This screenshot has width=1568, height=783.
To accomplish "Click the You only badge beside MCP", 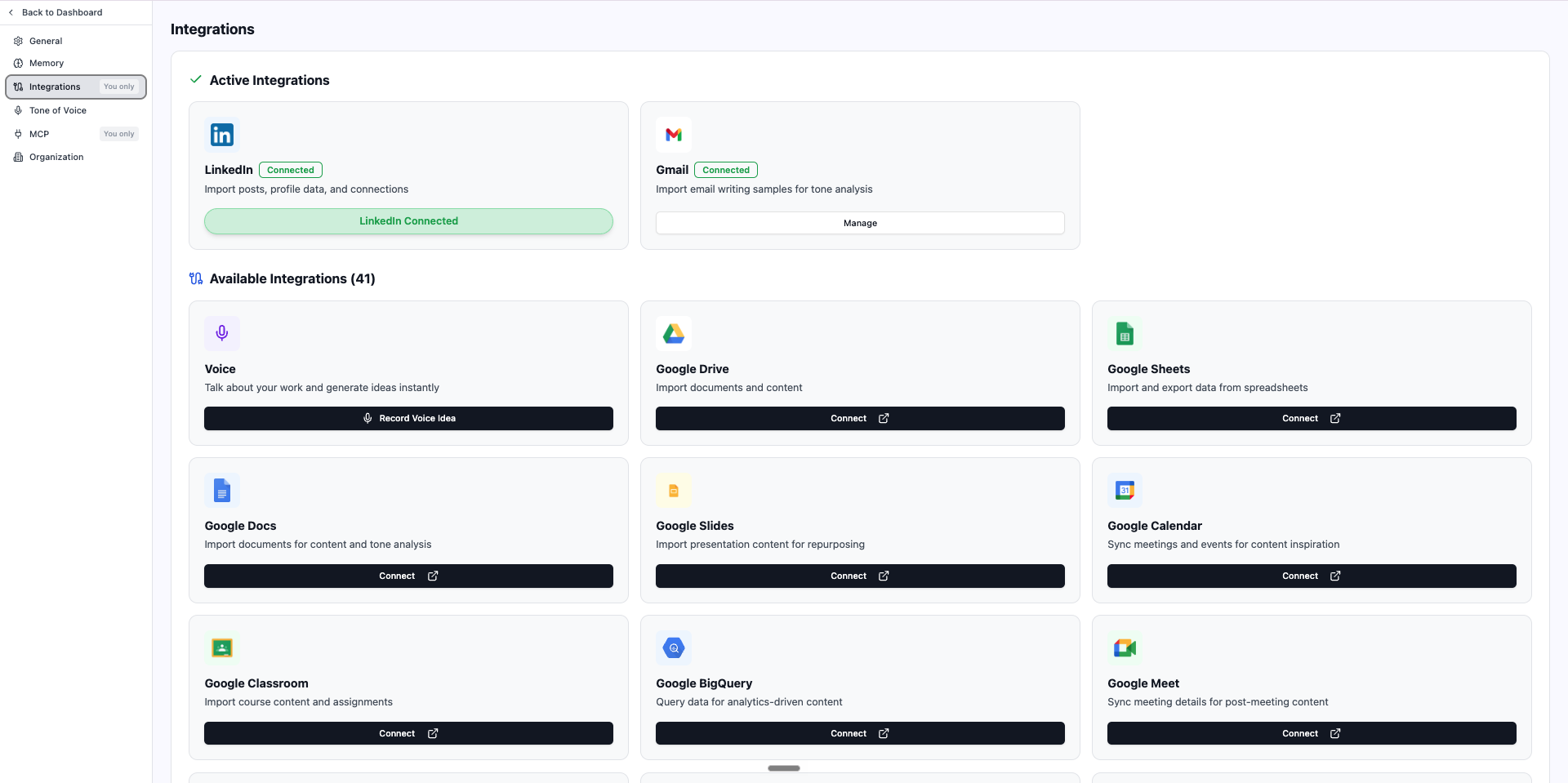I will click(x=119, y=134).
